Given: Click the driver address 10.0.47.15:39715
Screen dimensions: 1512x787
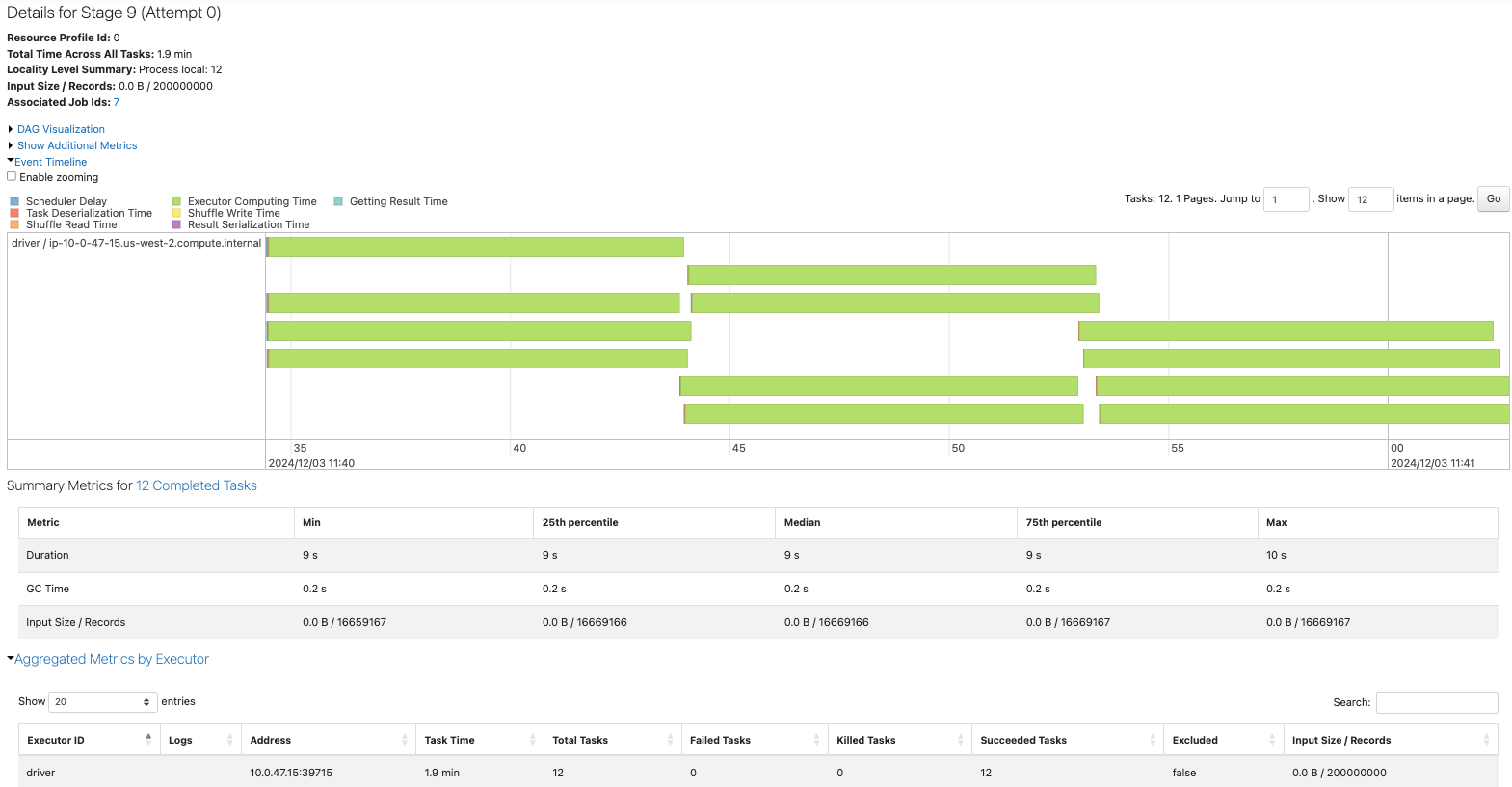Looking at the screenshot, I should click(x=291, y=773).
